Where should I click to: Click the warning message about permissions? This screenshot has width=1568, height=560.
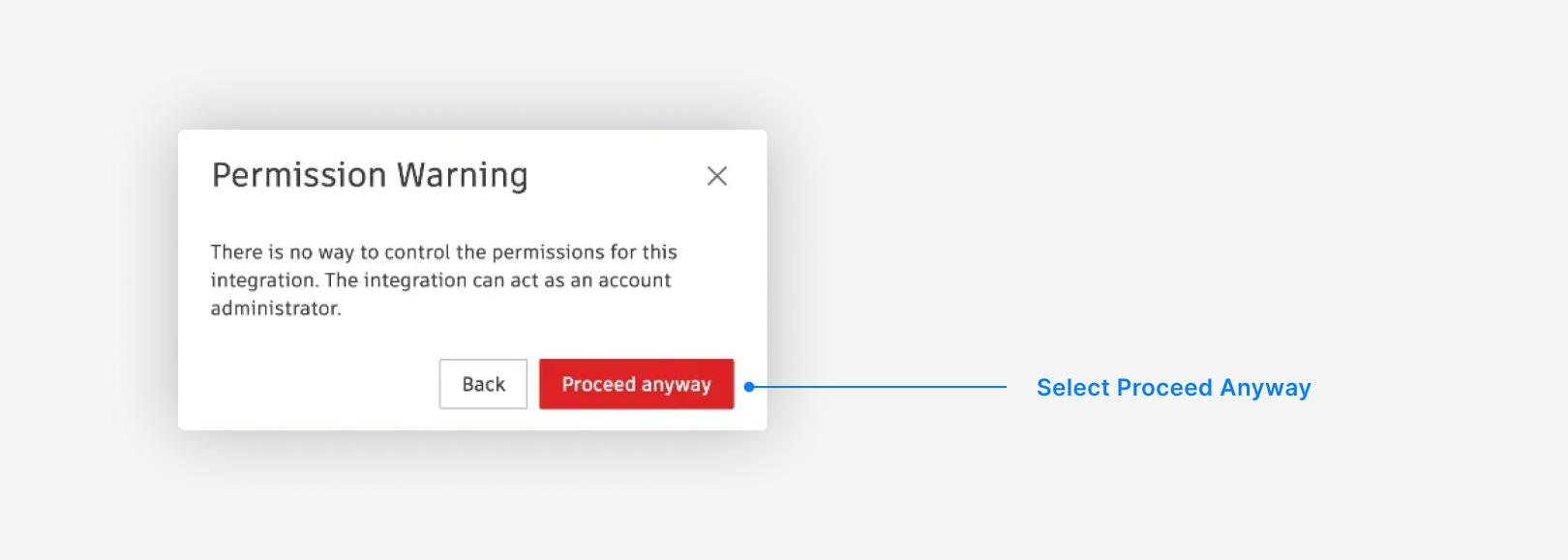tap(444, 280)
